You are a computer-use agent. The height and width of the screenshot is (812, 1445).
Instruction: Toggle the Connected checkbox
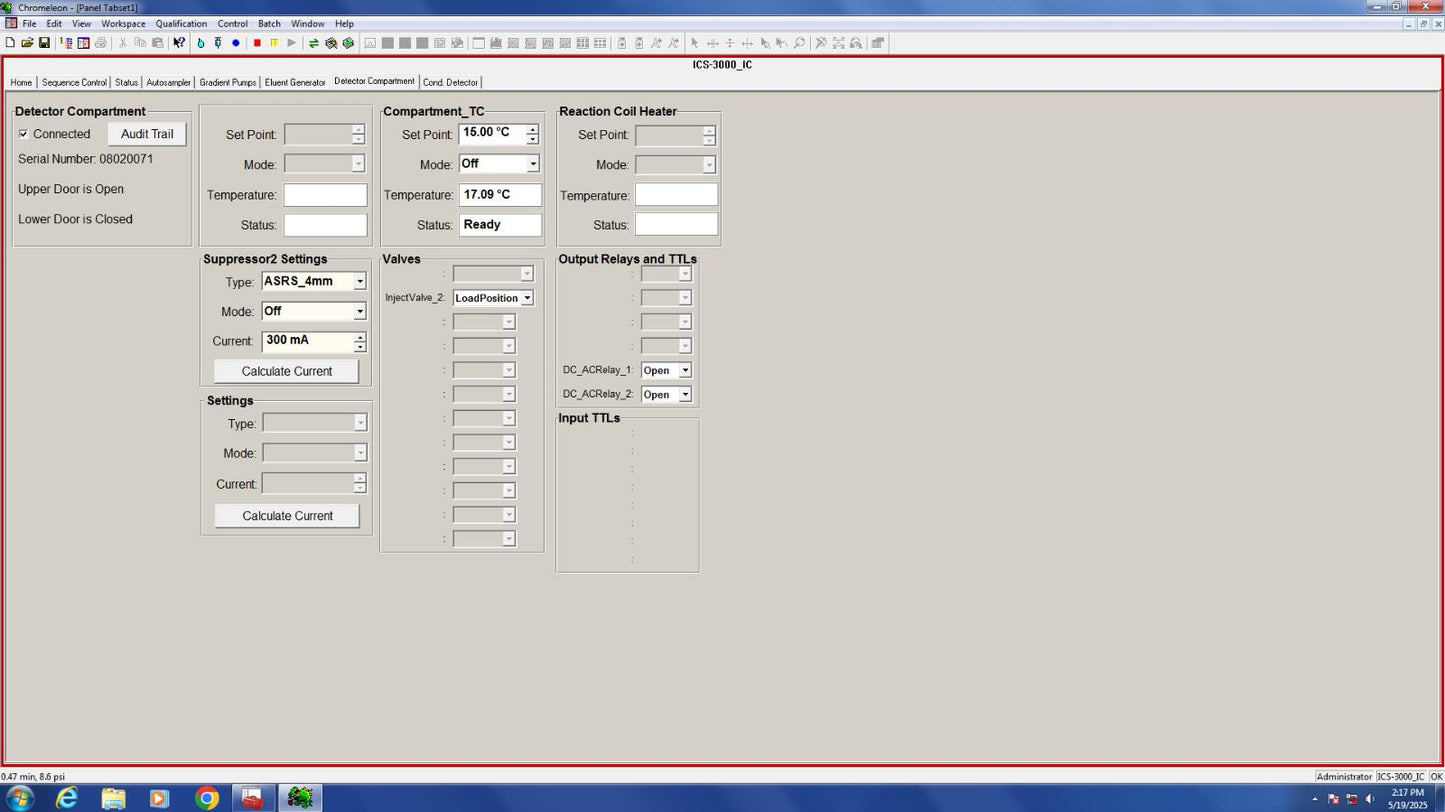(24, 134)
